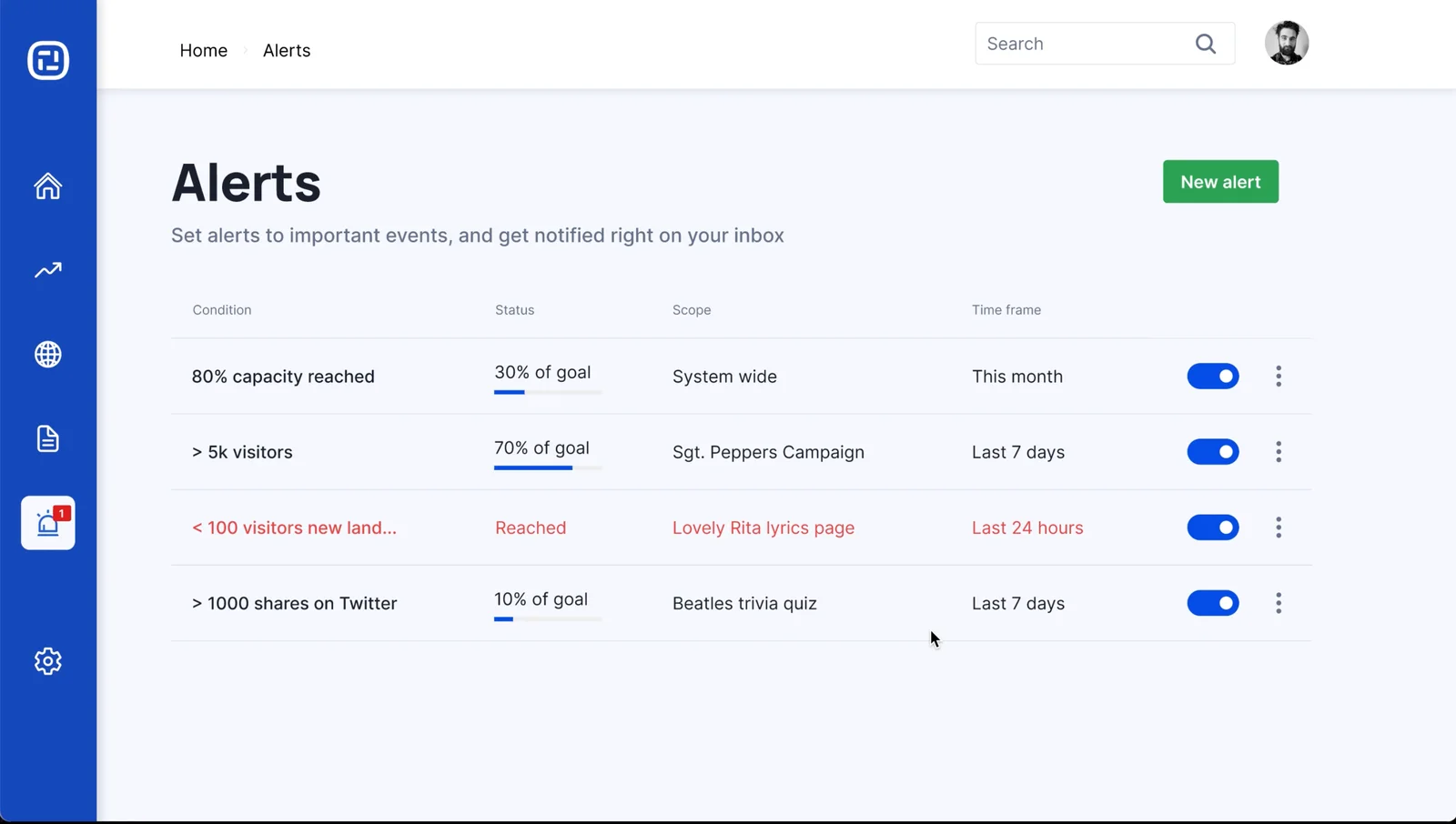Open the three-dot menu for 'Sgt. Peppers Campaign'
The image size is (1456, 824).
(x=1279, y=451)
